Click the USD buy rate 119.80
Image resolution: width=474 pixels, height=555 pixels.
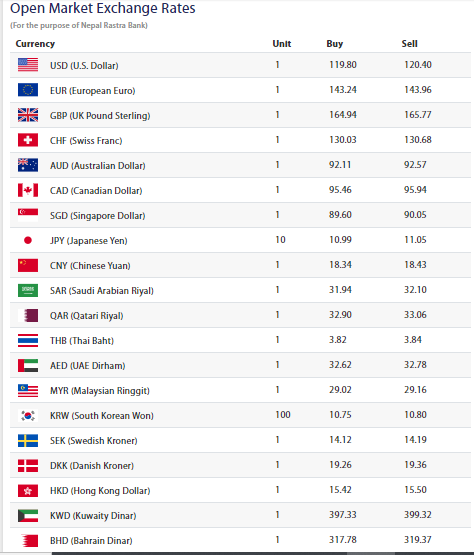(343, 65)
